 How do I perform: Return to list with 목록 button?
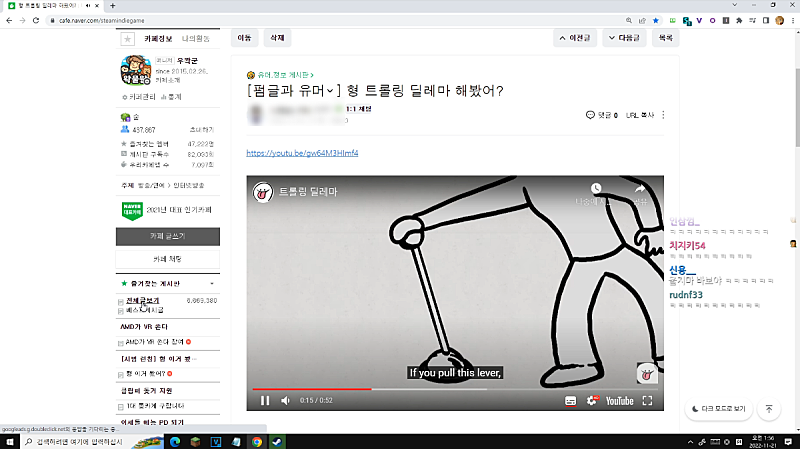tap(665, 38)
